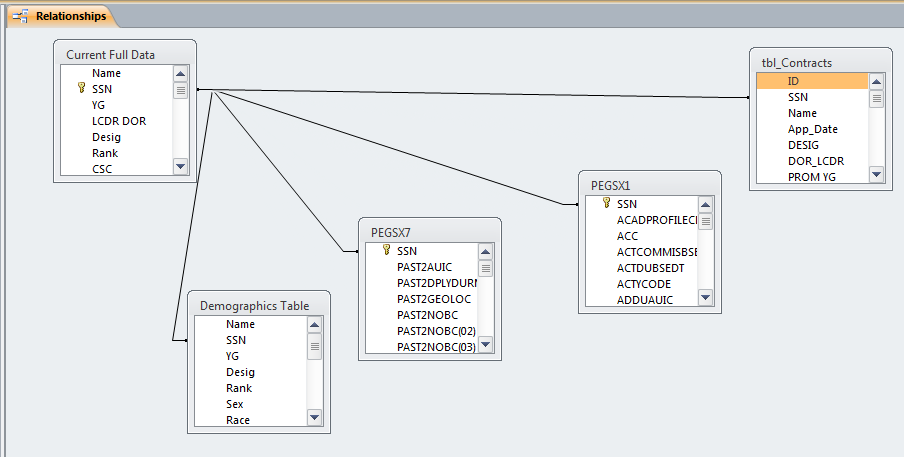Click scrollbar thumb in PEGSX7 list
Image resolution: width=904 pixels, height=457 pixels.
click(x=485, y=269)
